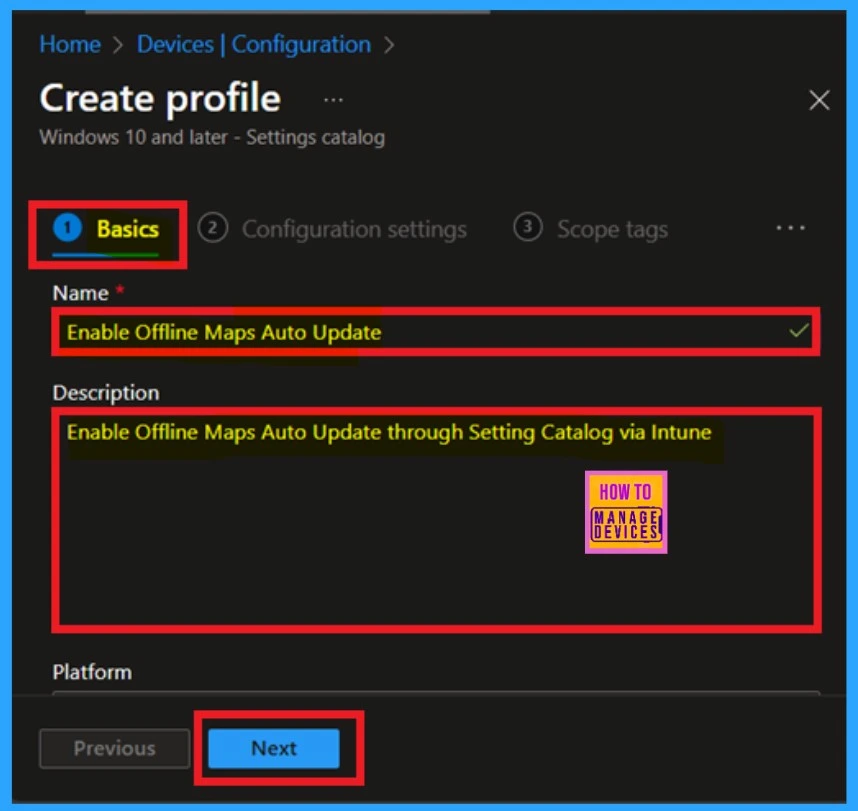Close the Create profile pane

tap(819, 100)
